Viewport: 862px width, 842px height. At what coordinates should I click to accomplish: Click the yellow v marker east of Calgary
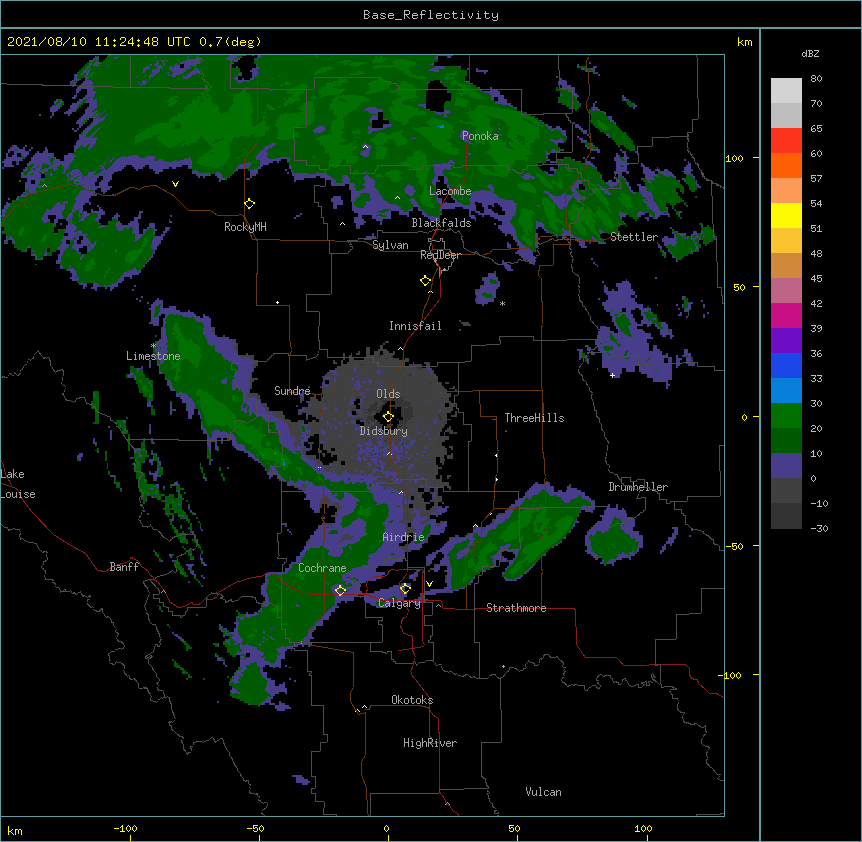point(429,584)
